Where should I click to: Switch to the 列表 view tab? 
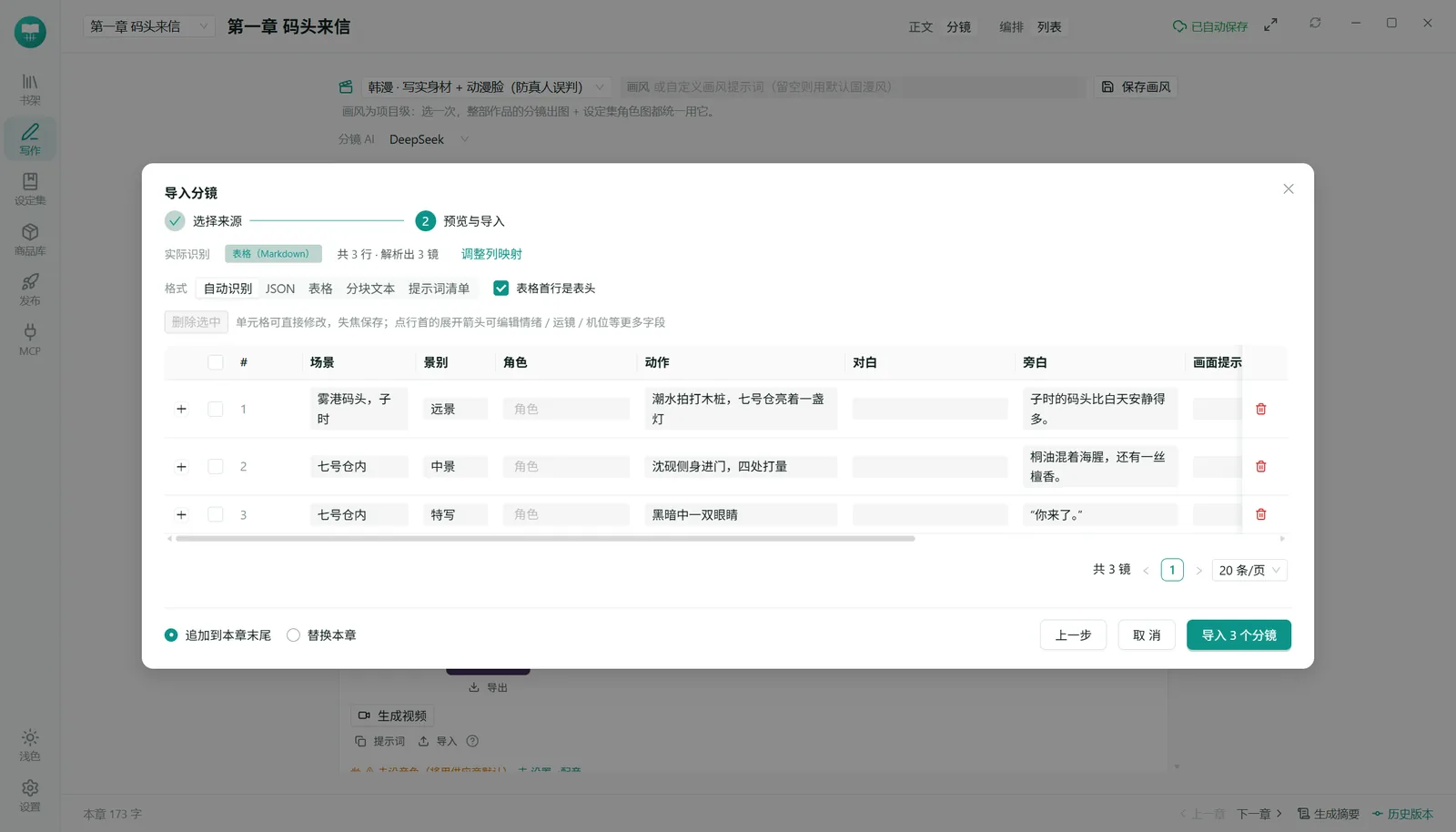[x=1049, y=26]
